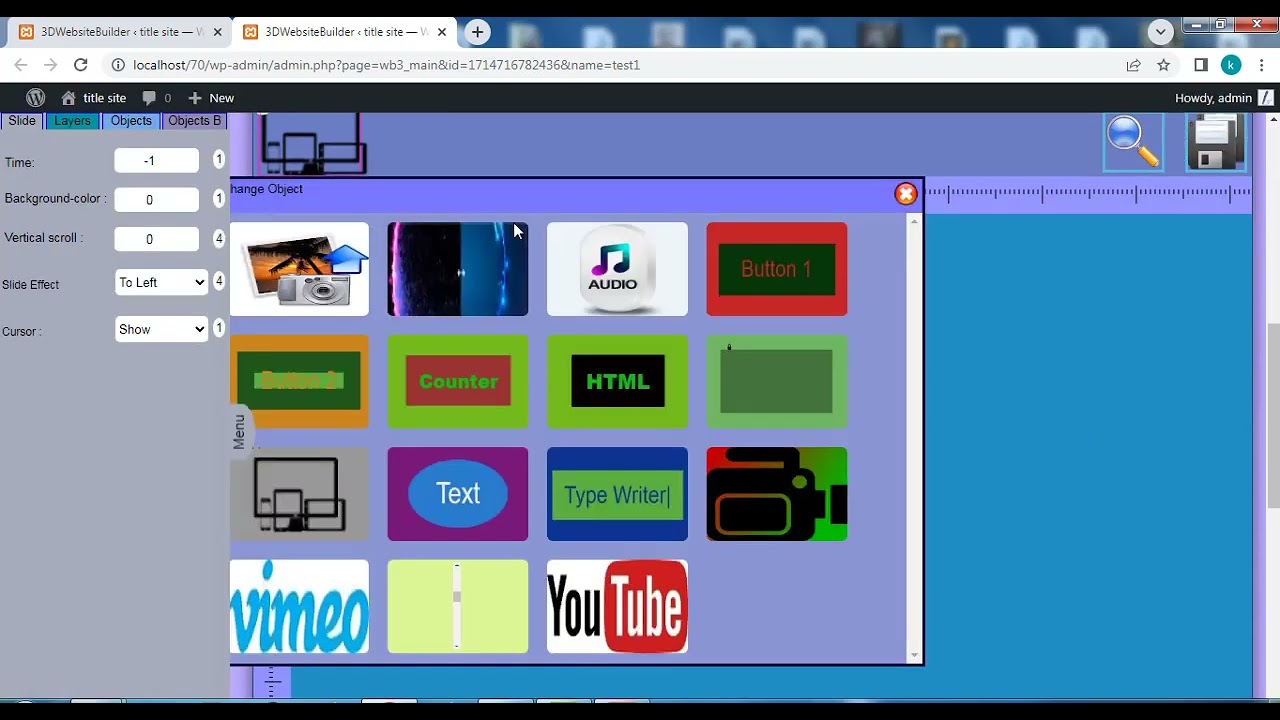Toggle the browser side panel icon
1280x720 pixels.
pyautogui.click(x=1201, y=65)
